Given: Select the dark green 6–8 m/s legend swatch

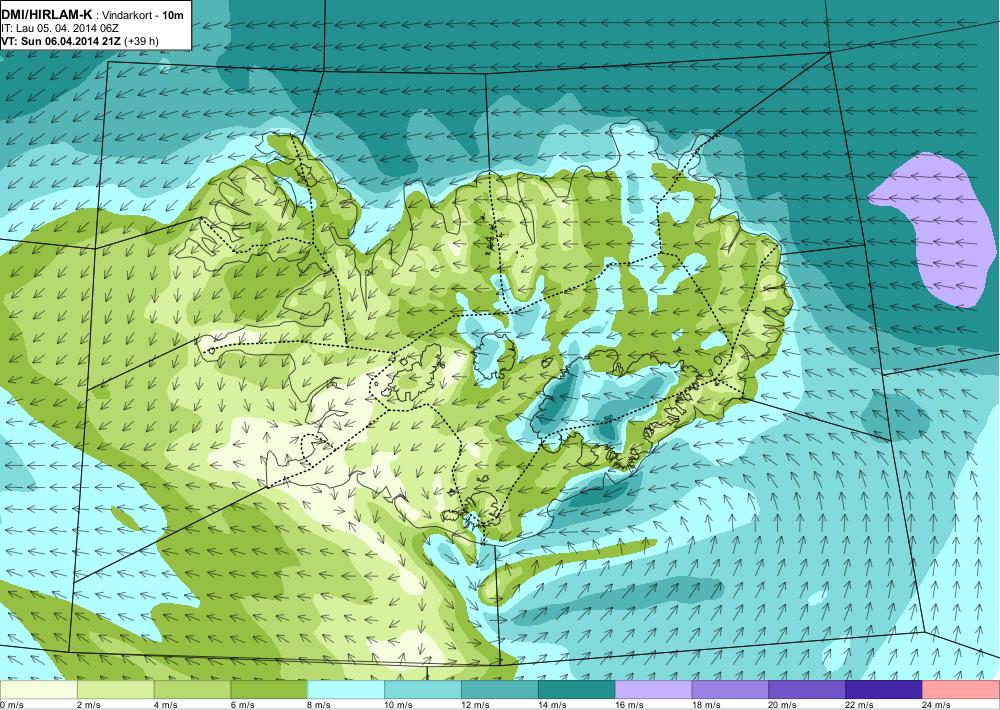Looking at the screenshot, I should [269, 690].
